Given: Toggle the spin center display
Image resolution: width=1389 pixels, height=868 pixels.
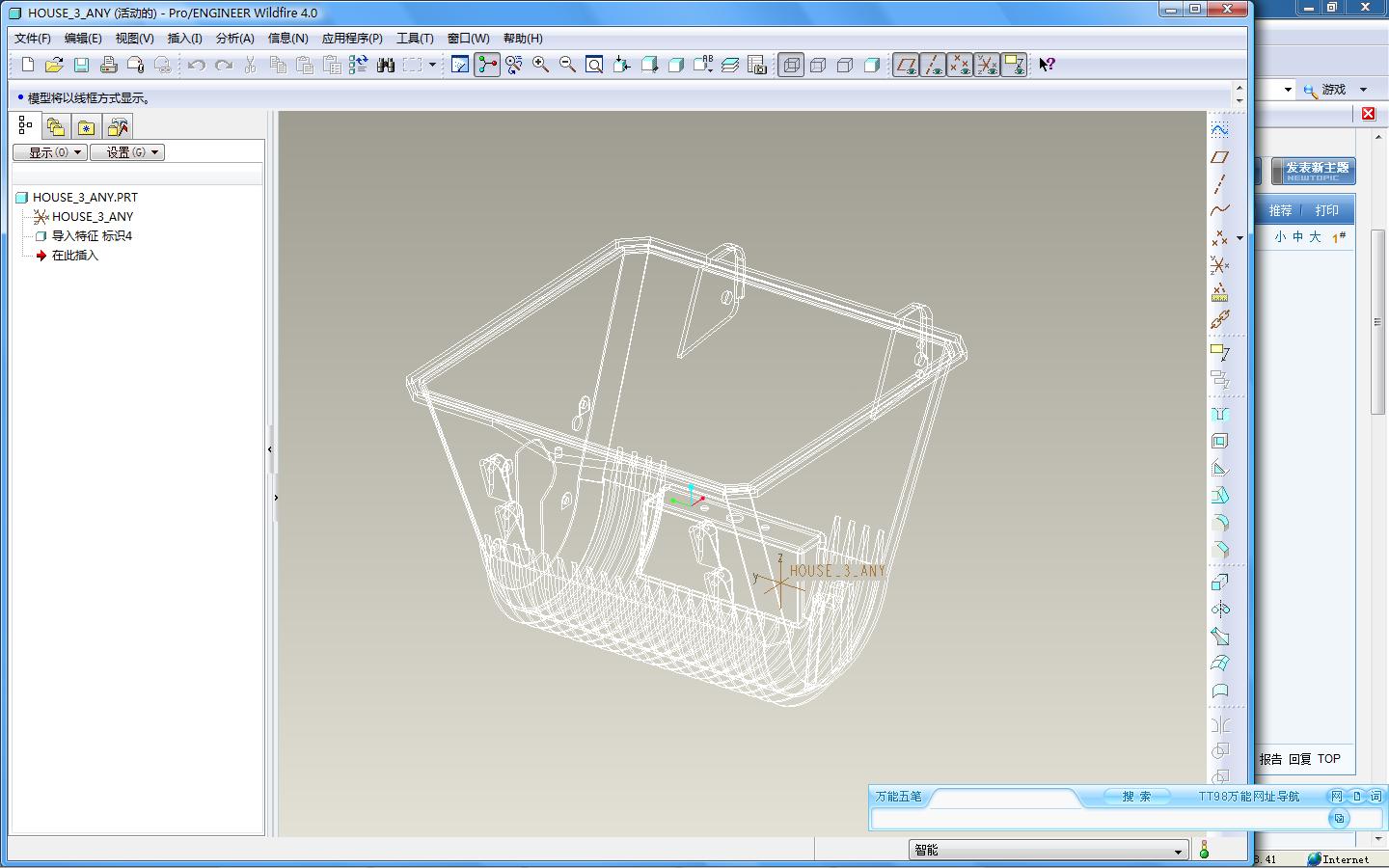Looking at the screenshot, I should [x=487, y=65].
